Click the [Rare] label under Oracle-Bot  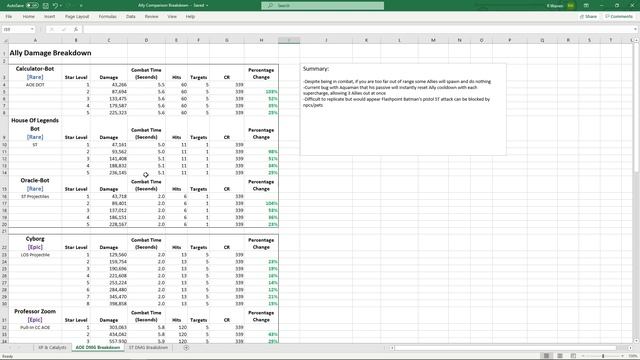pyautogui.click(x=35, y=189)
